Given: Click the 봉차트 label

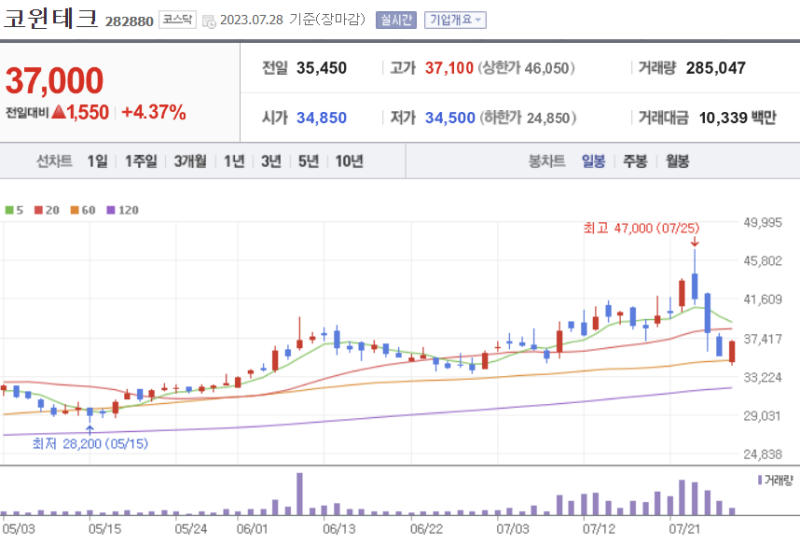Looking at the screenshot, I should click(x=546, y=161).
